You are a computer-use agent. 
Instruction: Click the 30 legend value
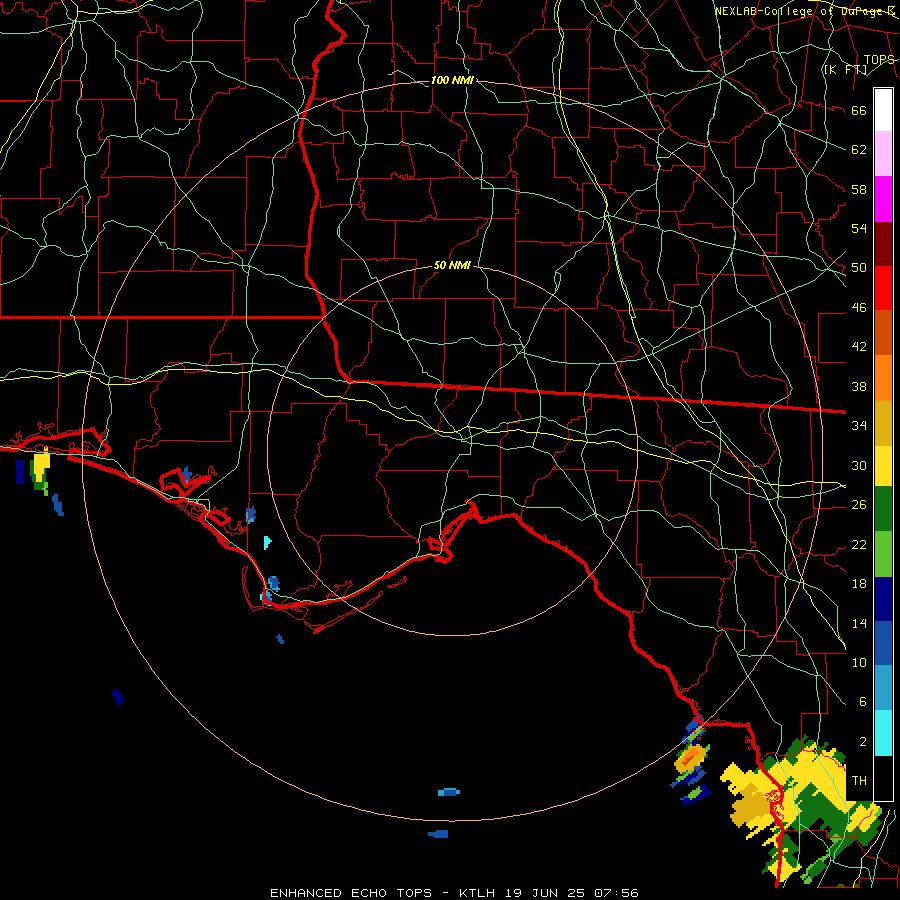[x=859, y=465]
